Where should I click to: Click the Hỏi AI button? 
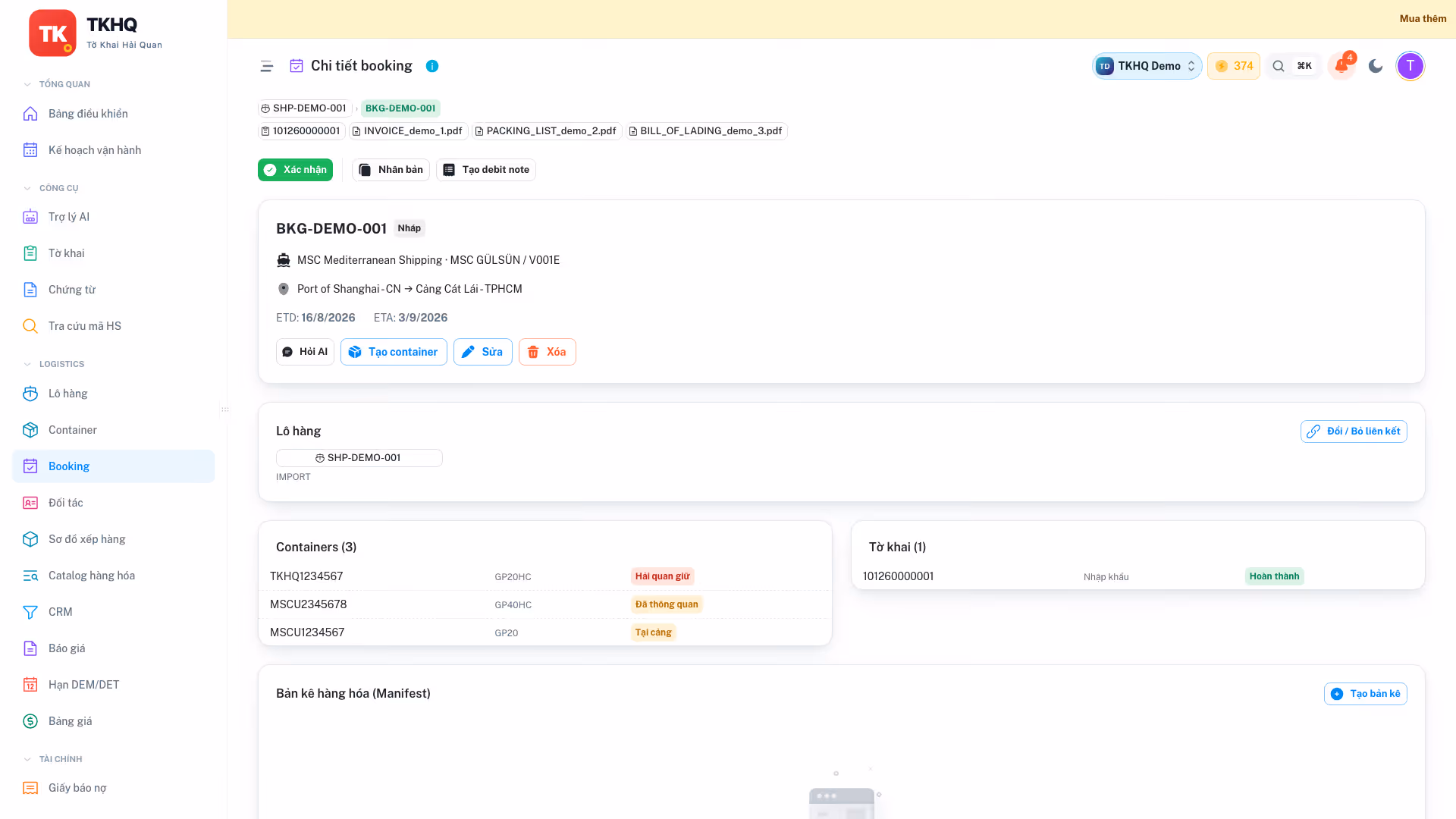(305, 352)
